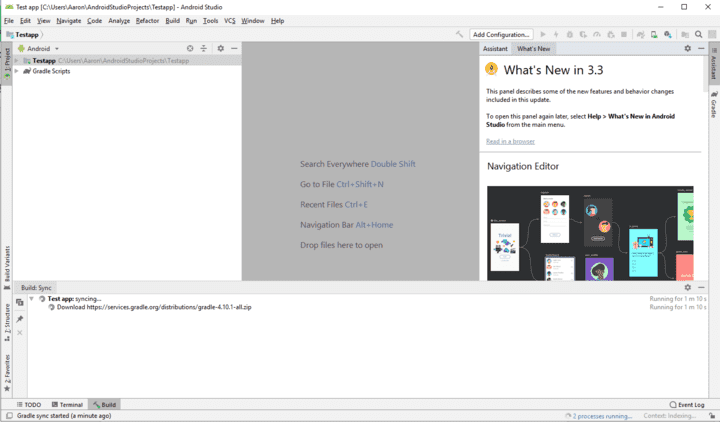Open Project panel gear settings
Image resolution: width=720 pixels, height=422 pixels.
pos(220,48)
